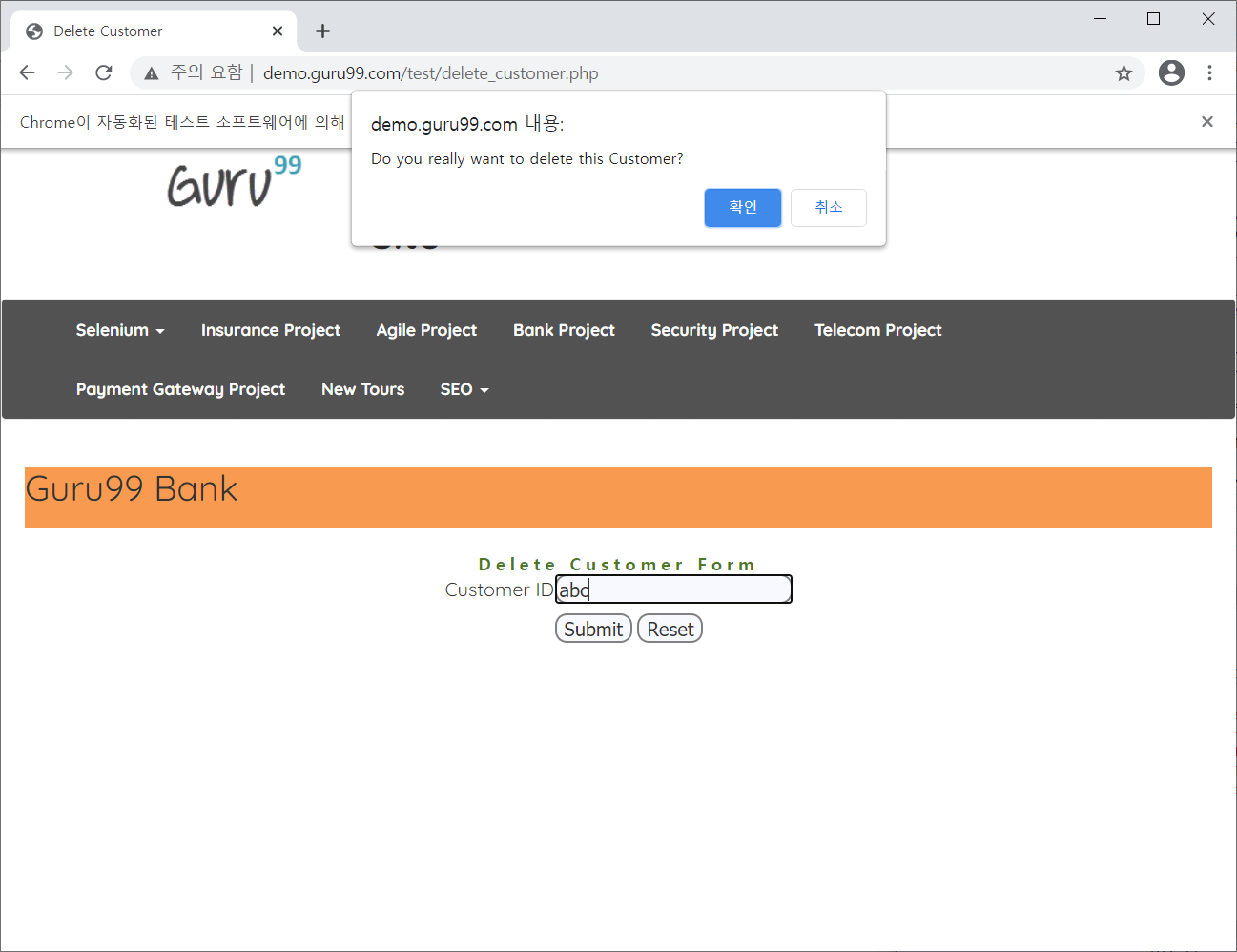Close the Delete Customer tab
1237x952 pixels.
click(278, 31)
